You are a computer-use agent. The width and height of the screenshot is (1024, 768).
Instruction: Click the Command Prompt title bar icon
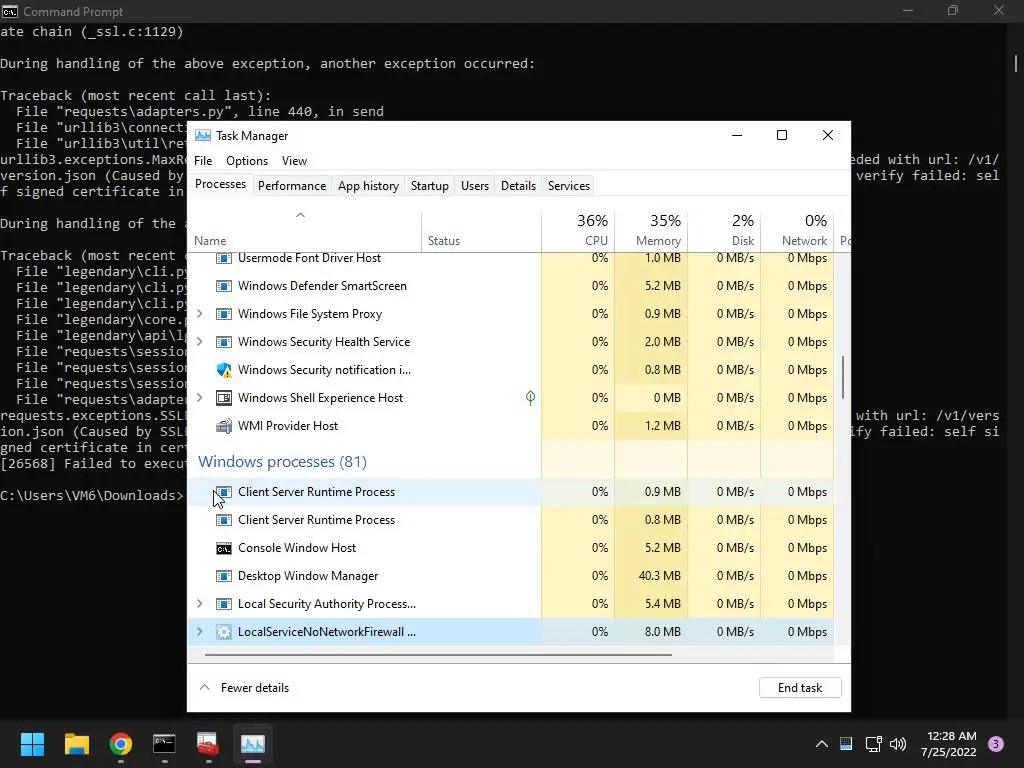[x=10, y=11]
